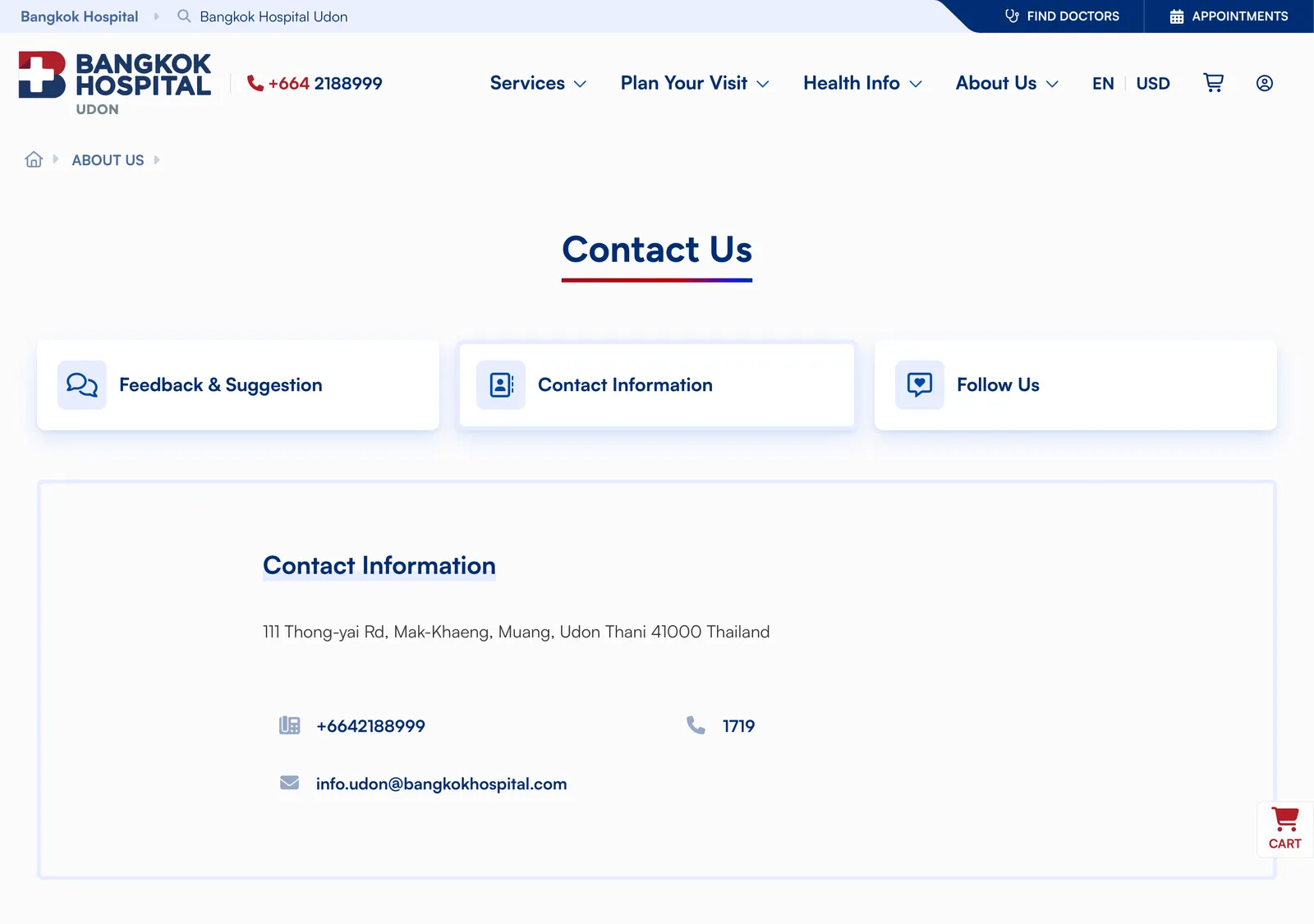Viewport: 1314px width, 924px height.
Task: Click the envelope email icon
Action: pyautogui.click(x=290, y=783)
